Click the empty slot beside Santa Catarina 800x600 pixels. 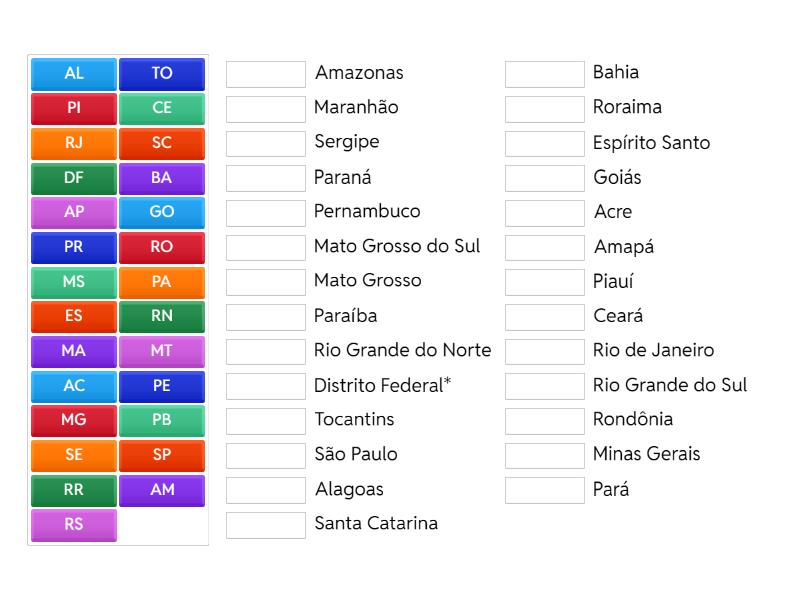(265, 523)
